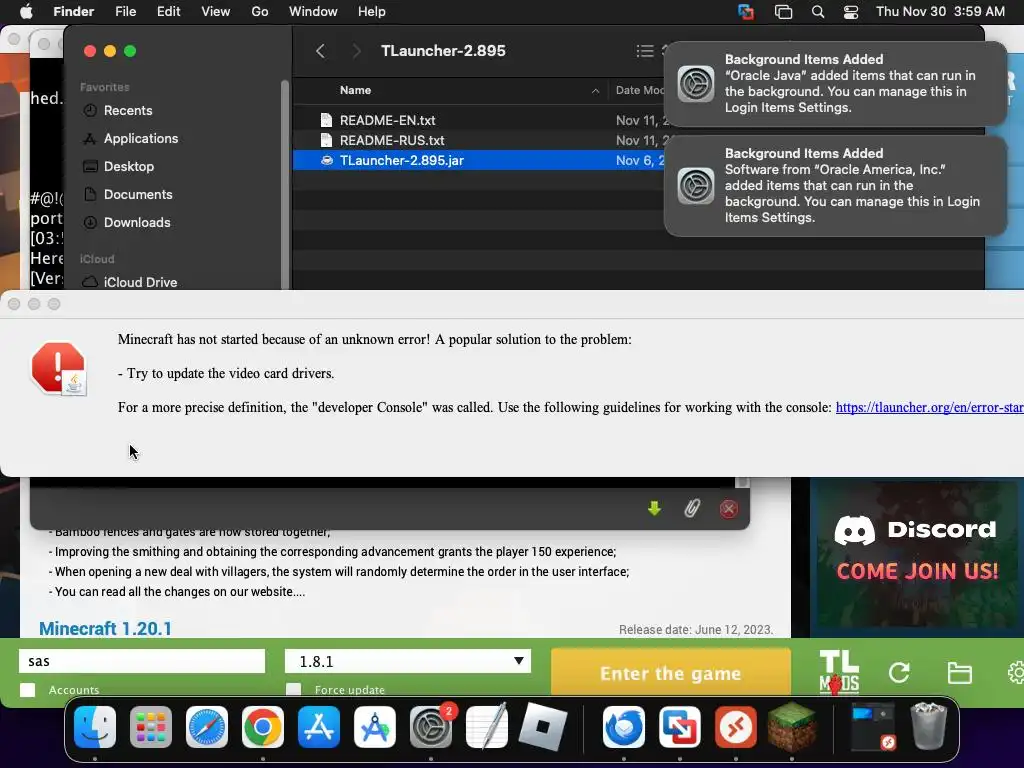This screenshot has width=1024, height=768.
Task: Click the paperclip attach icon in console
Action: [x=692, y=508]
